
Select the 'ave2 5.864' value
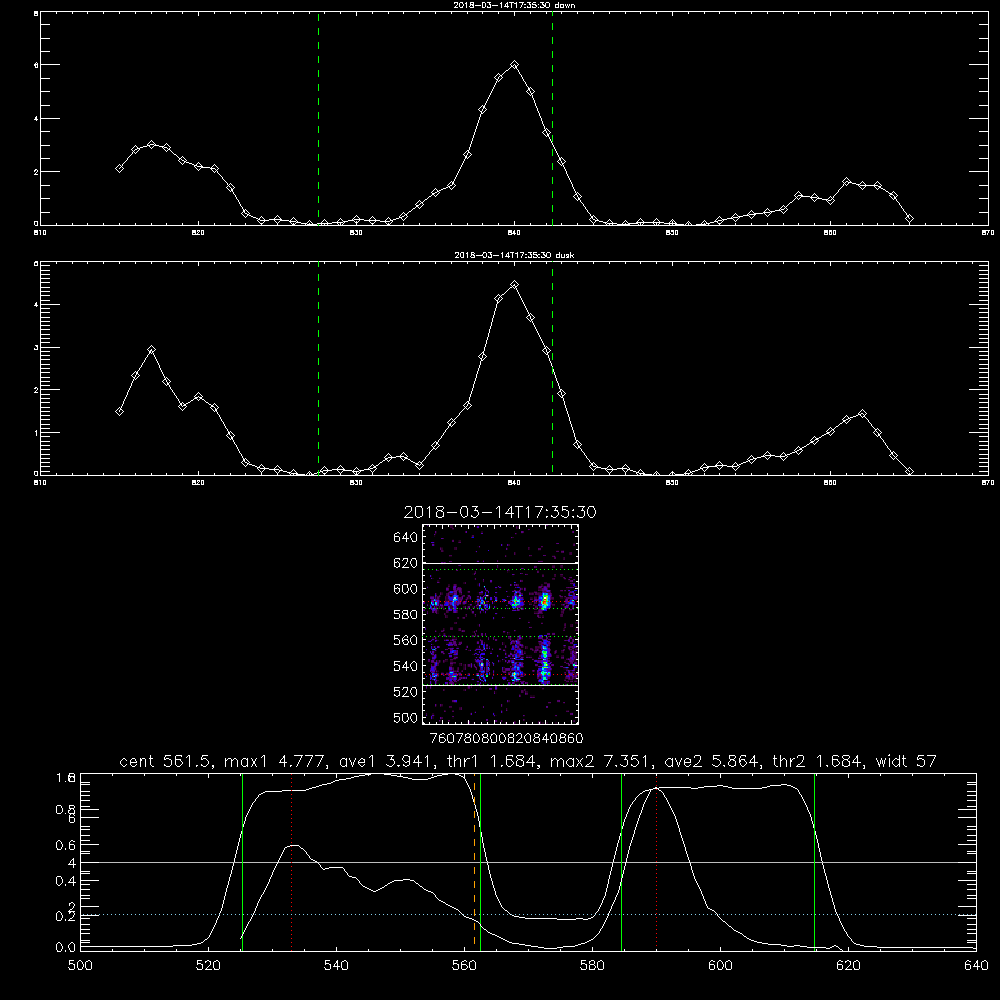[712, 761]
